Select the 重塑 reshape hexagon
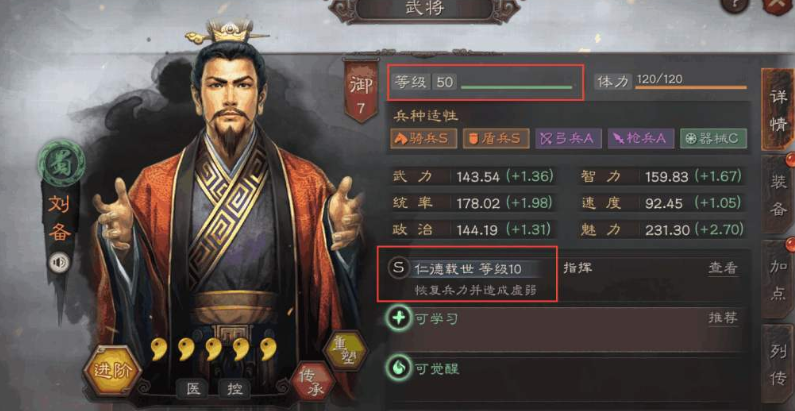 click(x=345, y=351)
